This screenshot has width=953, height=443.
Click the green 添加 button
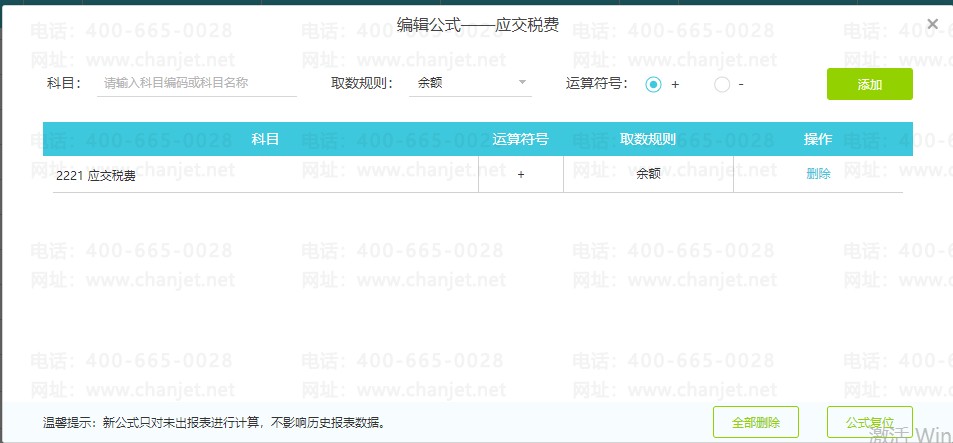[x=869, y=84]
